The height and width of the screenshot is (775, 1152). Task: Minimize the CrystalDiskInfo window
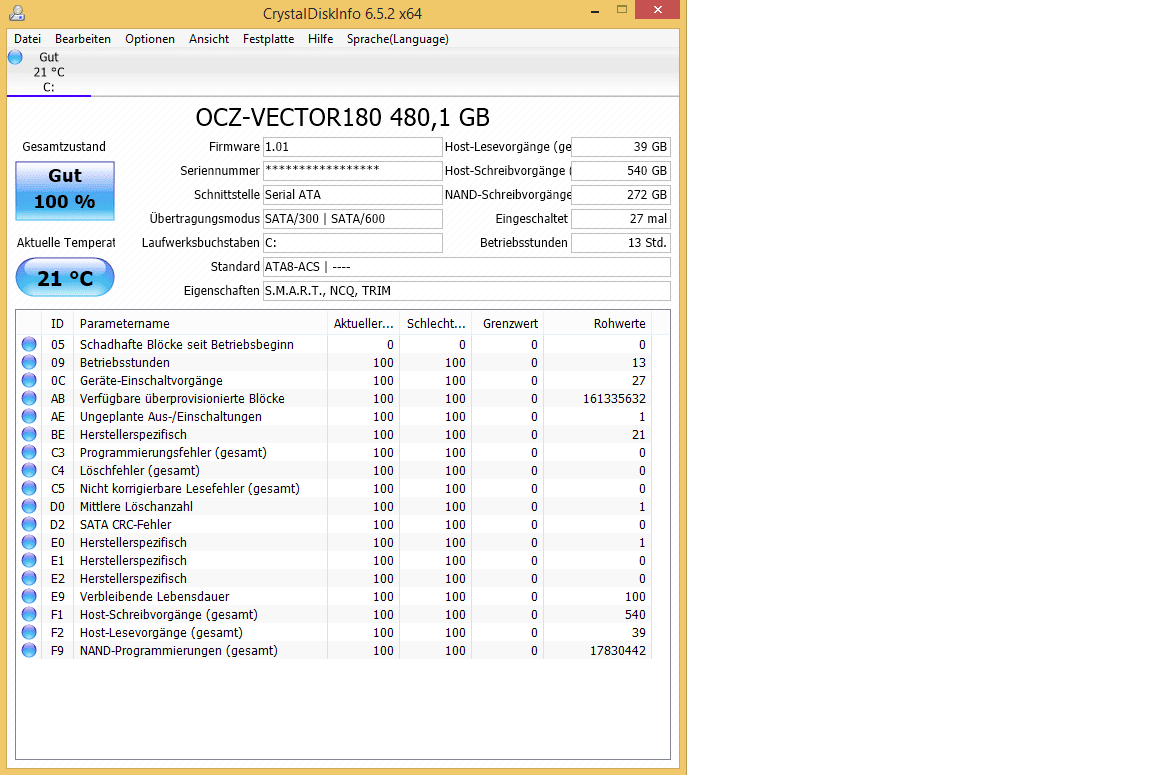click(x=595, y=10)
